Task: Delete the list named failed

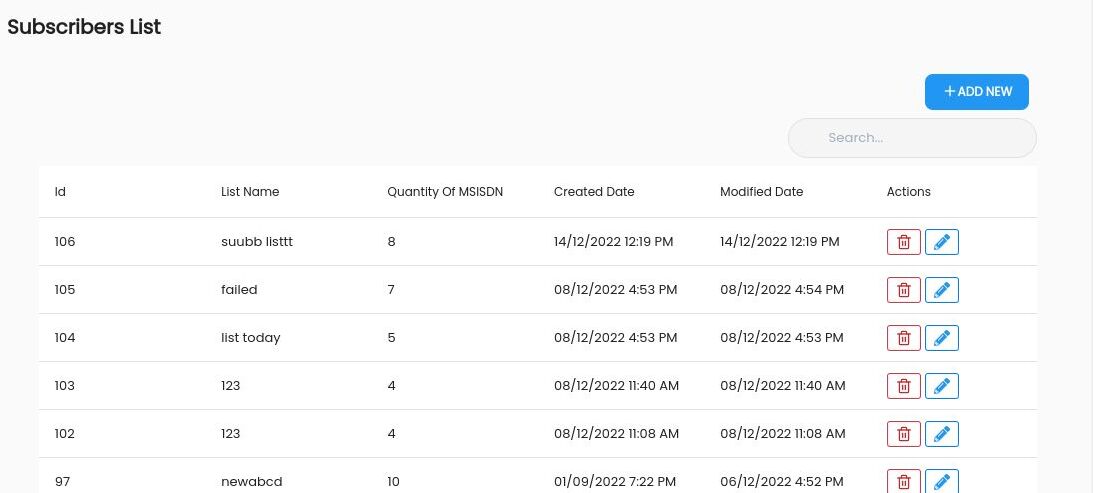Action: [x=903, y=290]
